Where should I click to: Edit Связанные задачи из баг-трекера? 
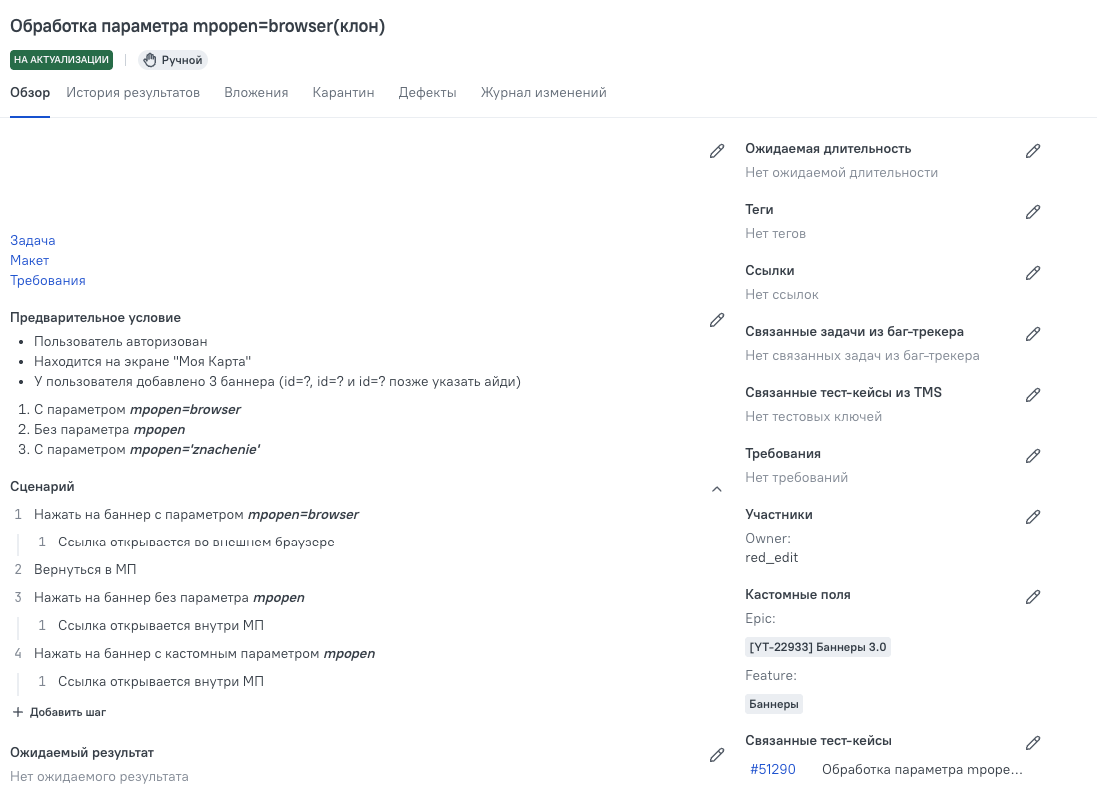pos(1033,334)
